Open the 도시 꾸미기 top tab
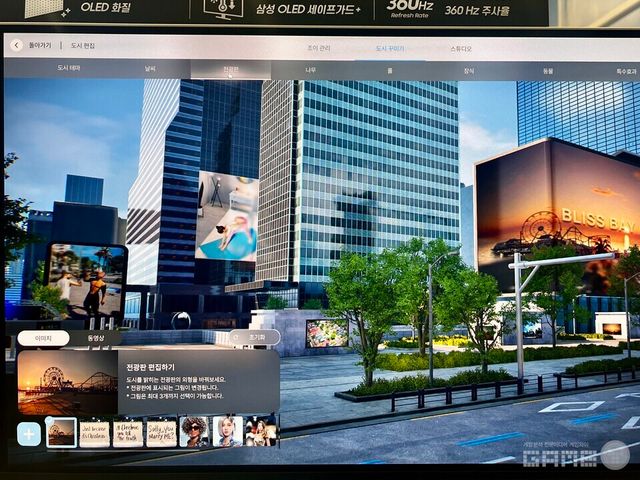Screen dimensions: 640x480 pos(389,48)
